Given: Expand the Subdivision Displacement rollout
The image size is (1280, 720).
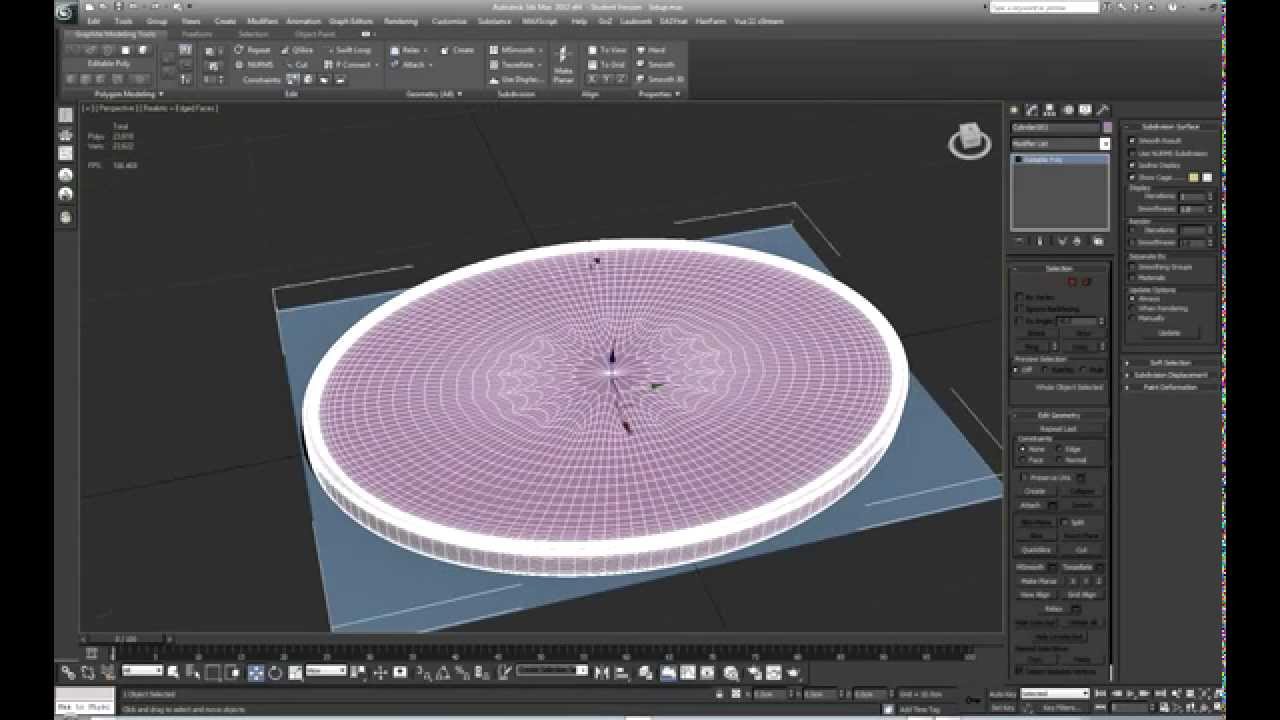Looking at the screenshot, I should pos(1170,375).
